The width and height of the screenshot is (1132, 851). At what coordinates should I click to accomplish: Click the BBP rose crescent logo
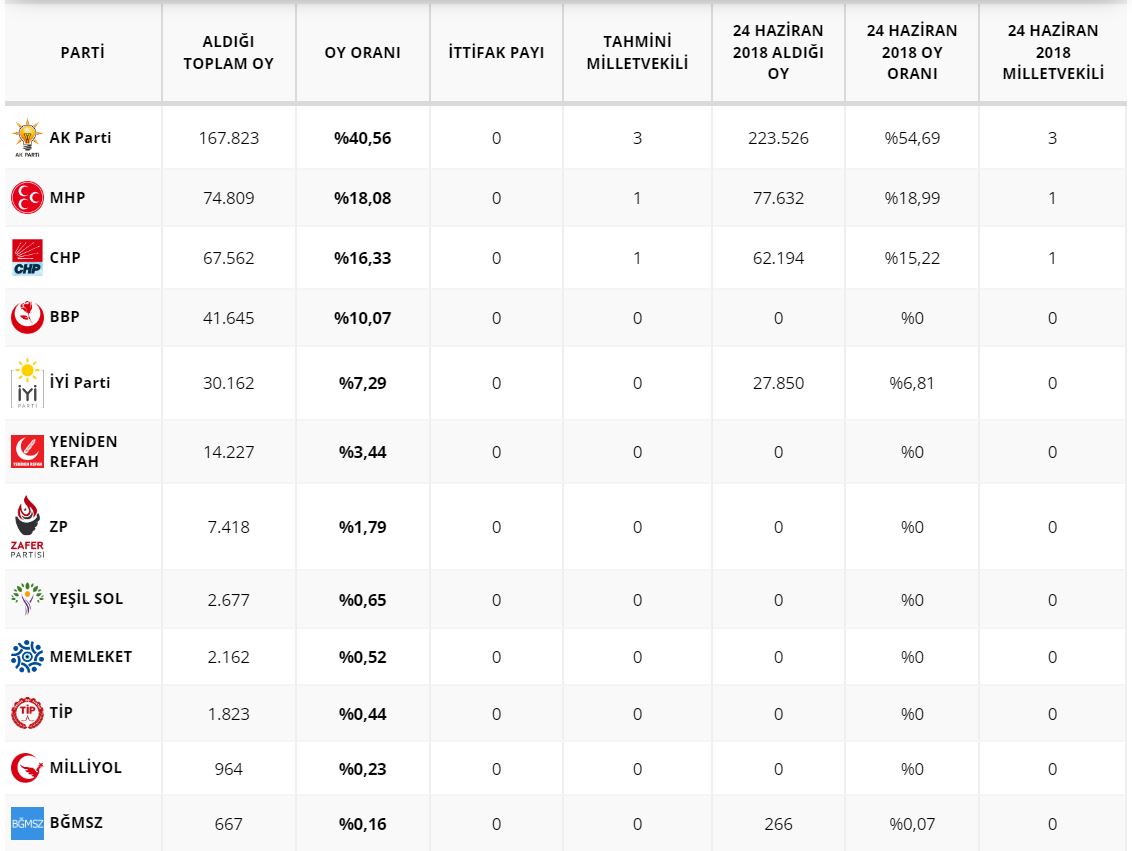pyautogui.click(x=27, y=317)
